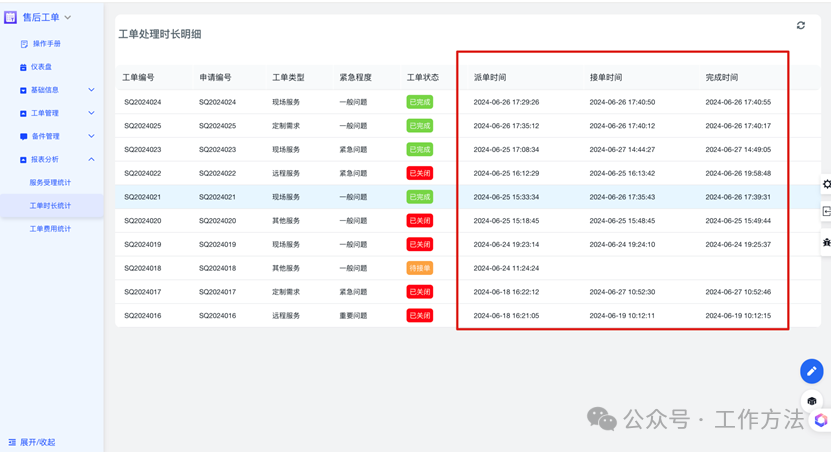Image resolution: width=831 pixels, height=452 pixels.
Task: Click the 操作手册 document icon
Action: coord(24,44)
